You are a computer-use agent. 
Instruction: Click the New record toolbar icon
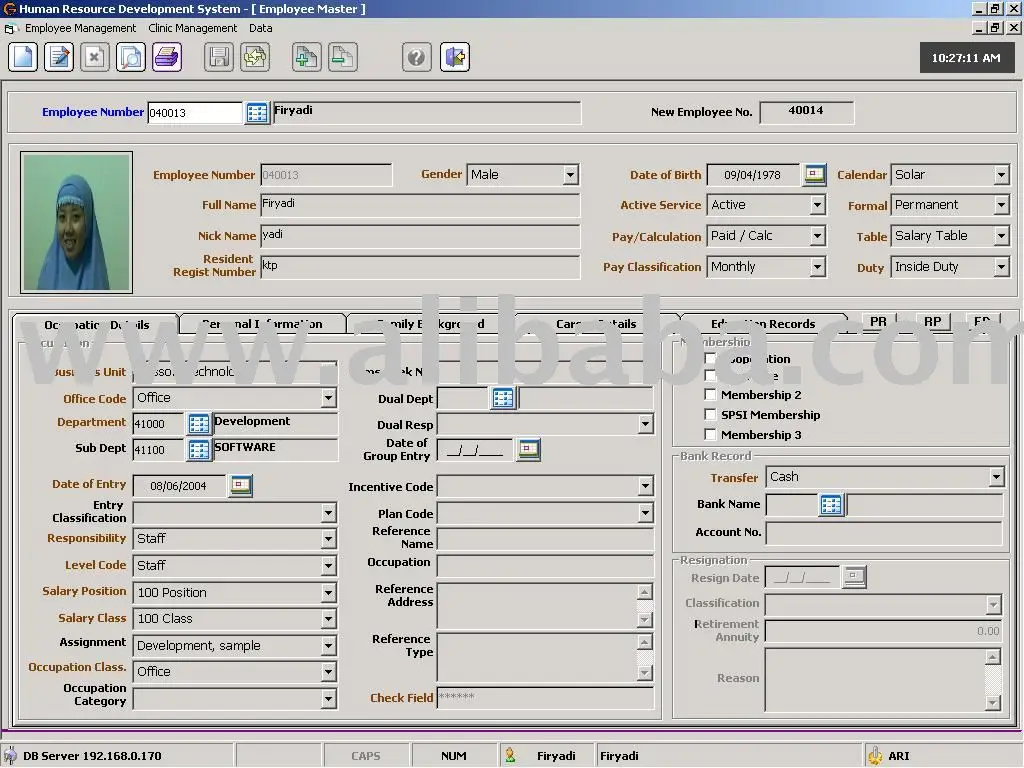23,57
